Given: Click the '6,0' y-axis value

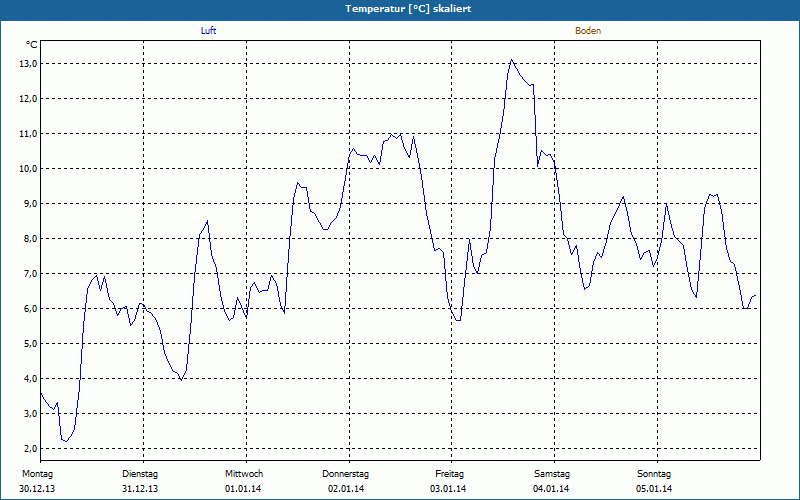Looking at the screenshot, I should [x=30, y=309].
